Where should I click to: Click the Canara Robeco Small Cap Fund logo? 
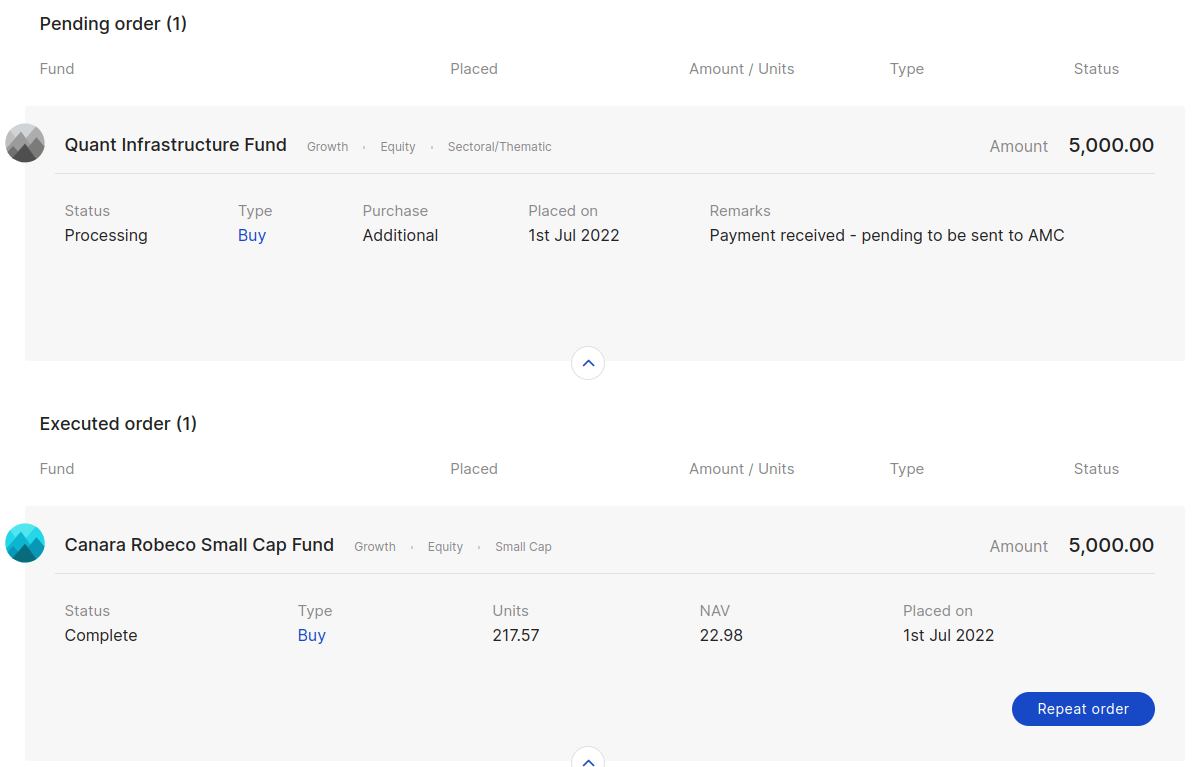click(x=25, y=543)
